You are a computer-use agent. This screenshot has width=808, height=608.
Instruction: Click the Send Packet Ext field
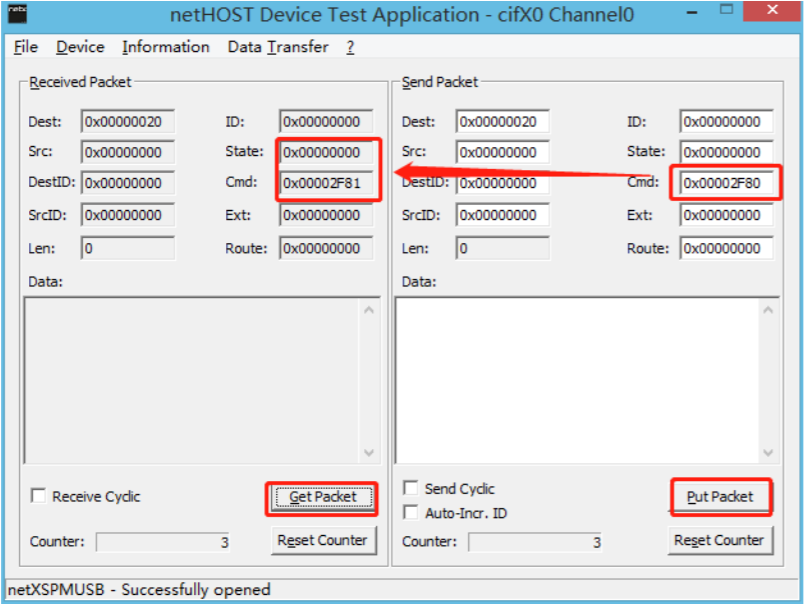tap(726, 215)
